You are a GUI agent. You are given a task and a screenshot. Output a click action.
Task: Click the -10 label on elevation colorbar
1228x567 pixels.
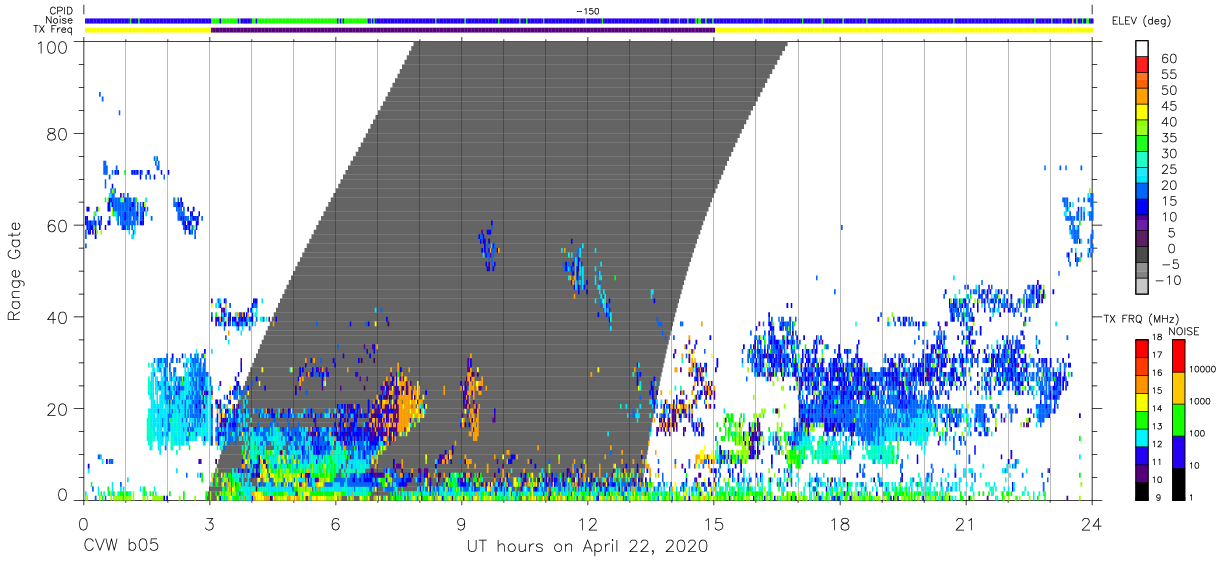1170,280
